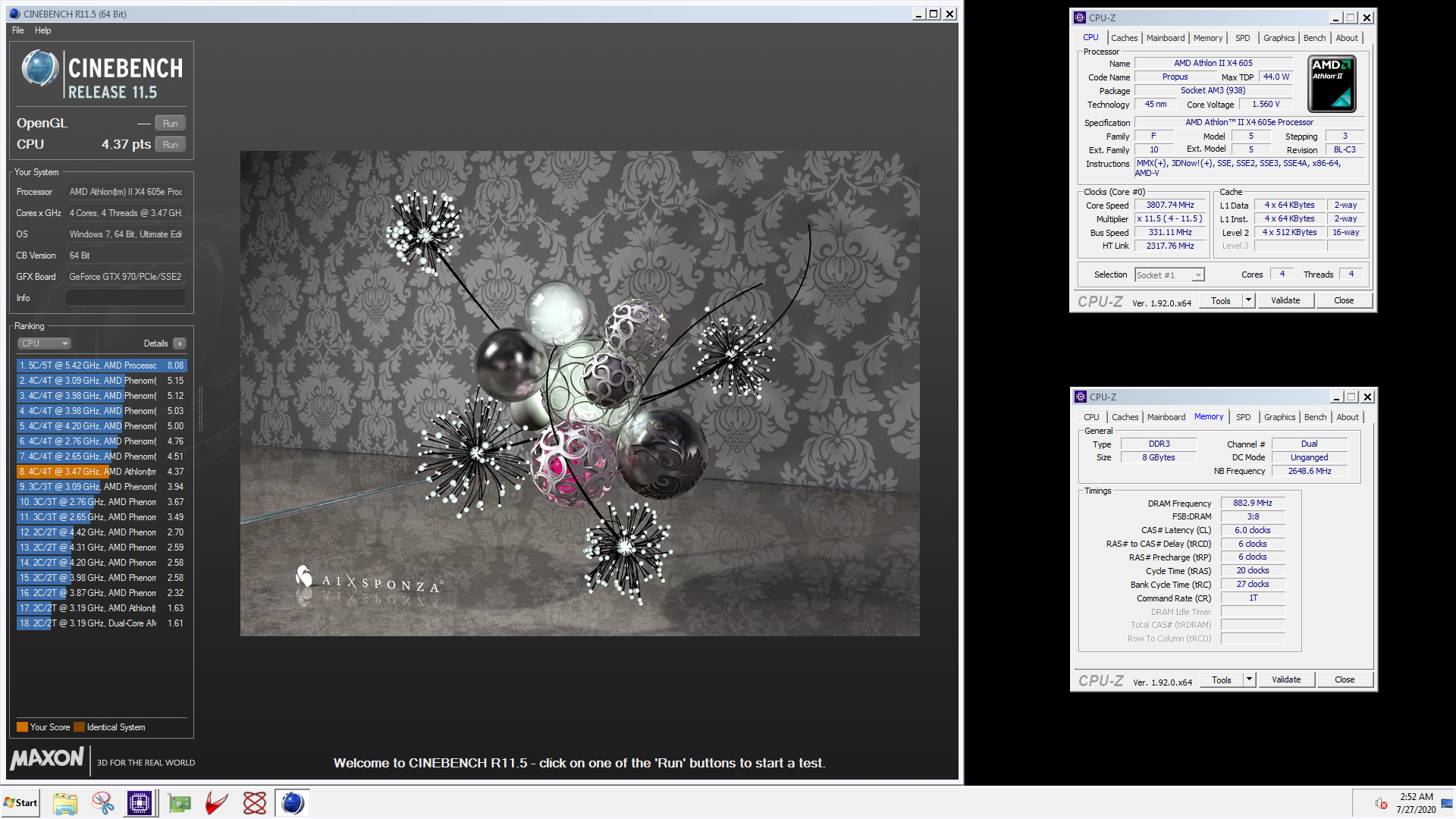This screenshot has height=819, width=1456.
Task: Switch to the Cinebench taskbar button
Action: [x=293, y=802]
